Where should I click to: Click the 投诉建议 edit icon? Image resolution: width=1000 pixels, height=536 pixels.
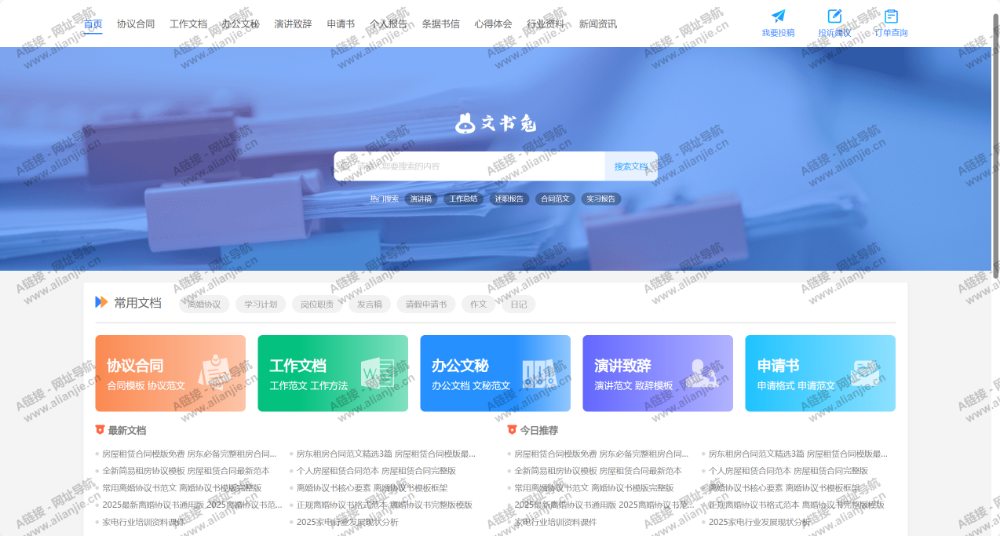tap(835, 16)
